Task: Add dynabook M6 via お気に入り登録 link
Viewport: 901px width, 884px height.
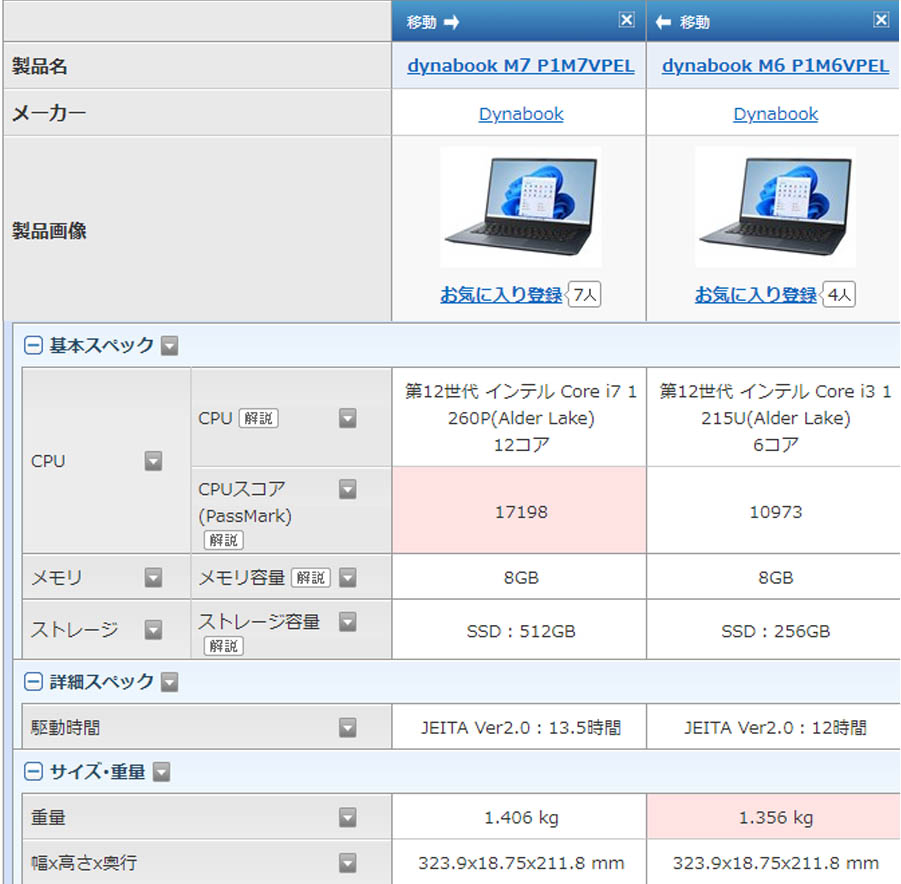Action: (x=755, y=295)
